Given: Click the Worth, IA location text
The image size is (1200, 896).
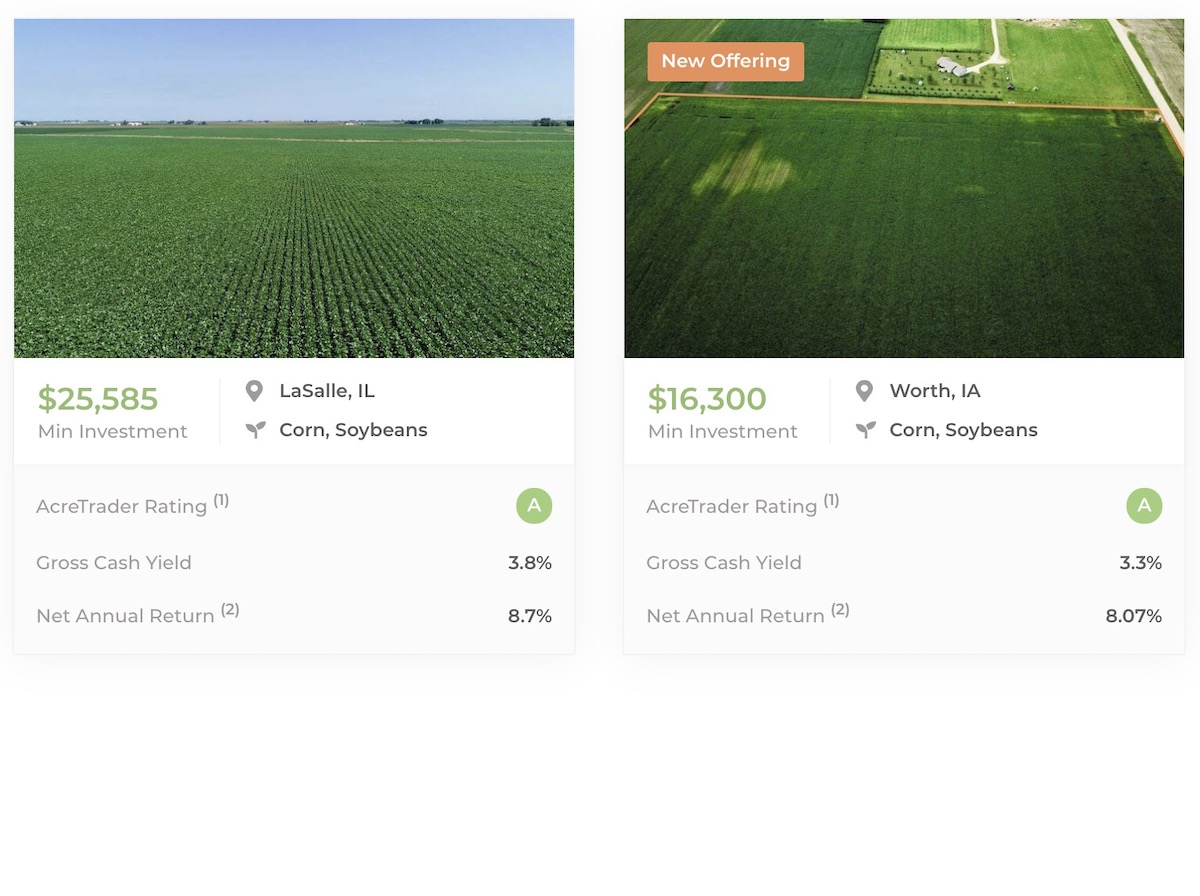Looking at the screenshot, I should click(x=934, y=390).
